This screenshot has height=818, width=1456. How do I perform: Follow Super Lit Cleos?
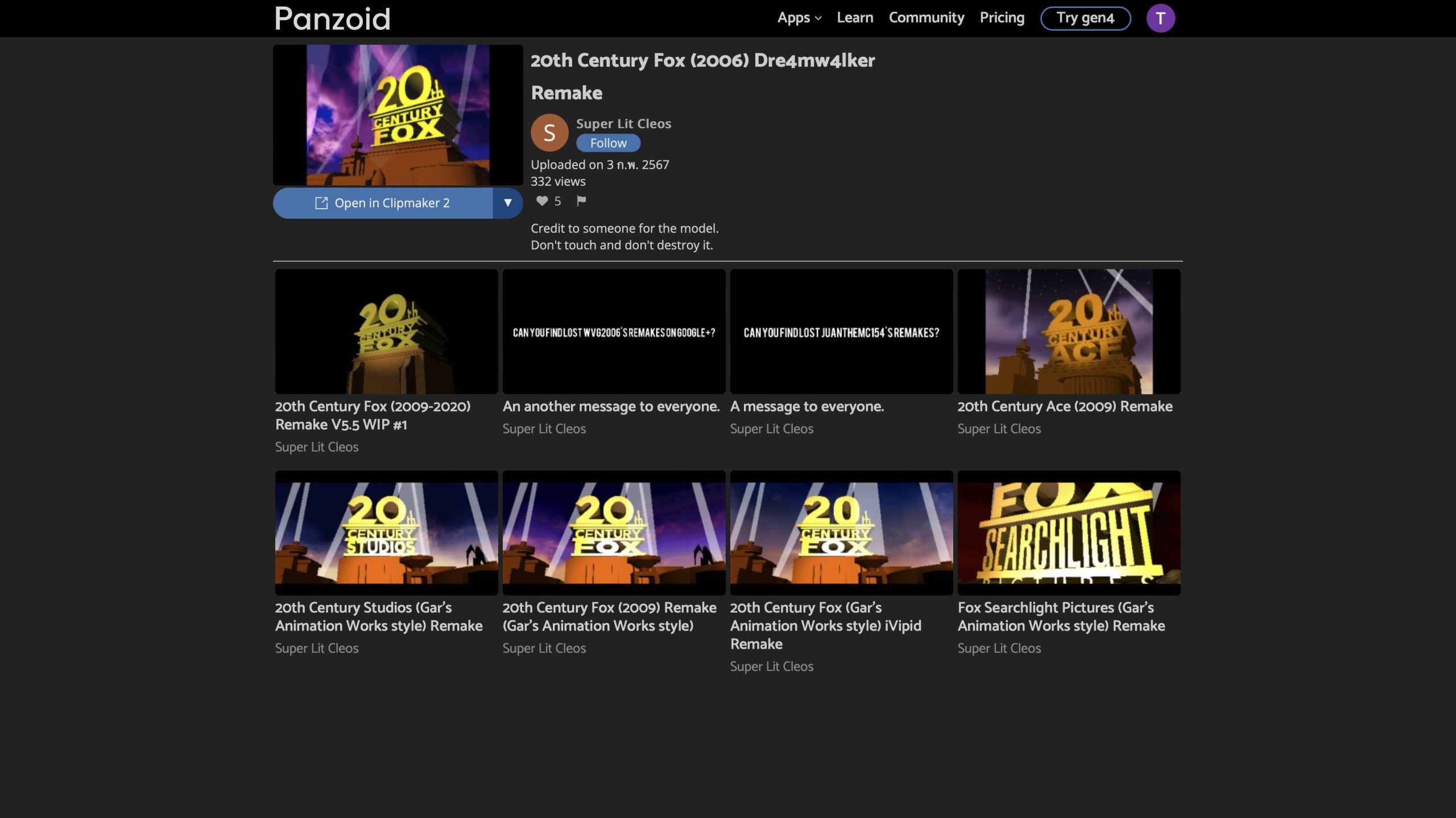pyautogui.click(x=608, y=143)
